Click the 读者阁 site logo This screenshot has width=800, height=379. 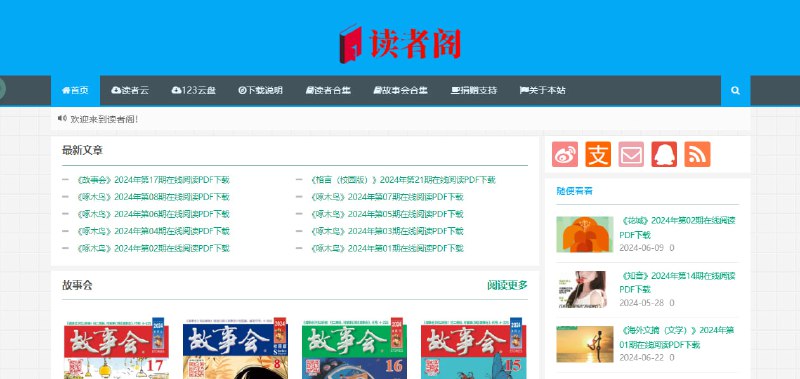pos(401,43)
